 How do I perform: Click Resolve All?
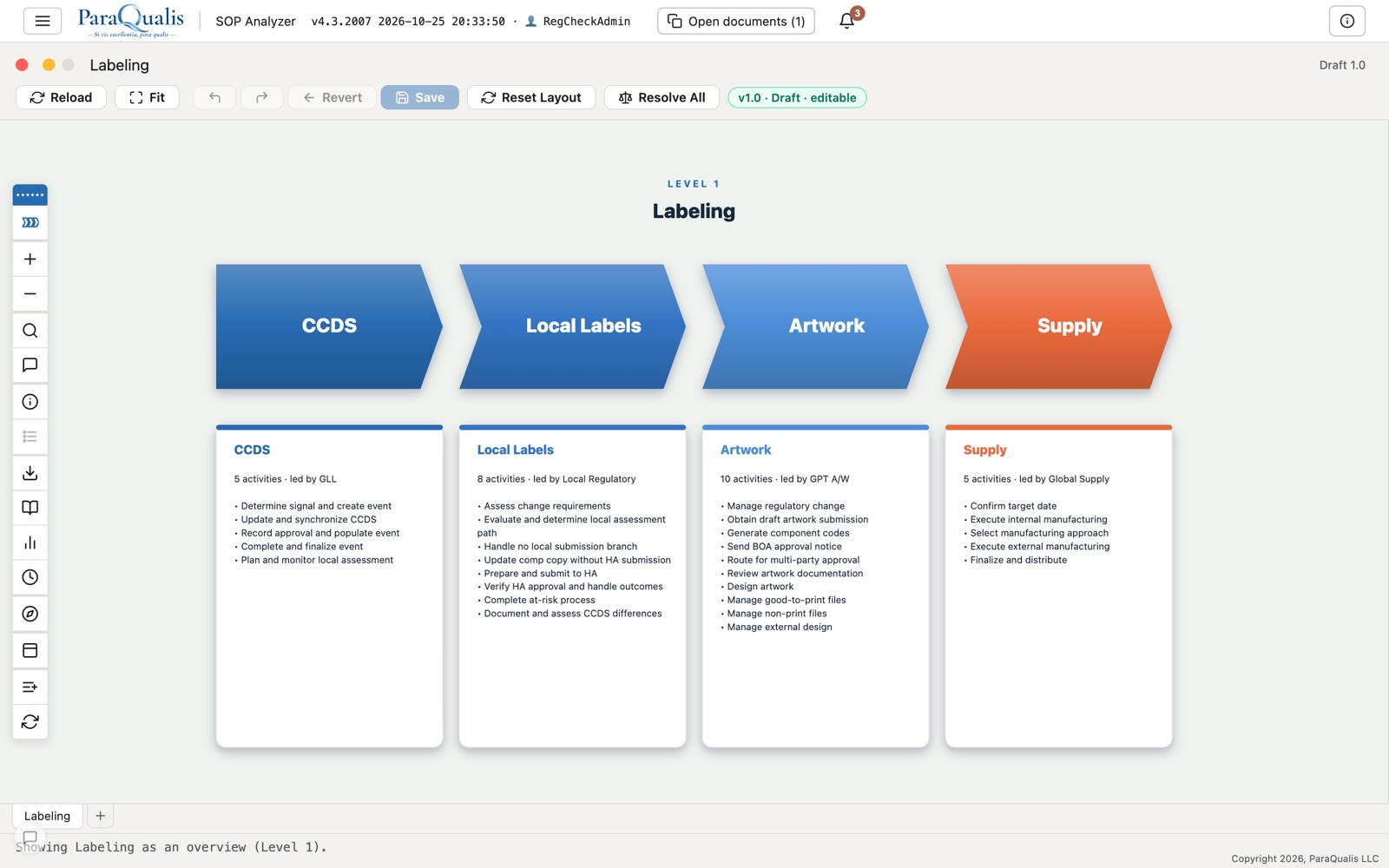click(662, 97)
